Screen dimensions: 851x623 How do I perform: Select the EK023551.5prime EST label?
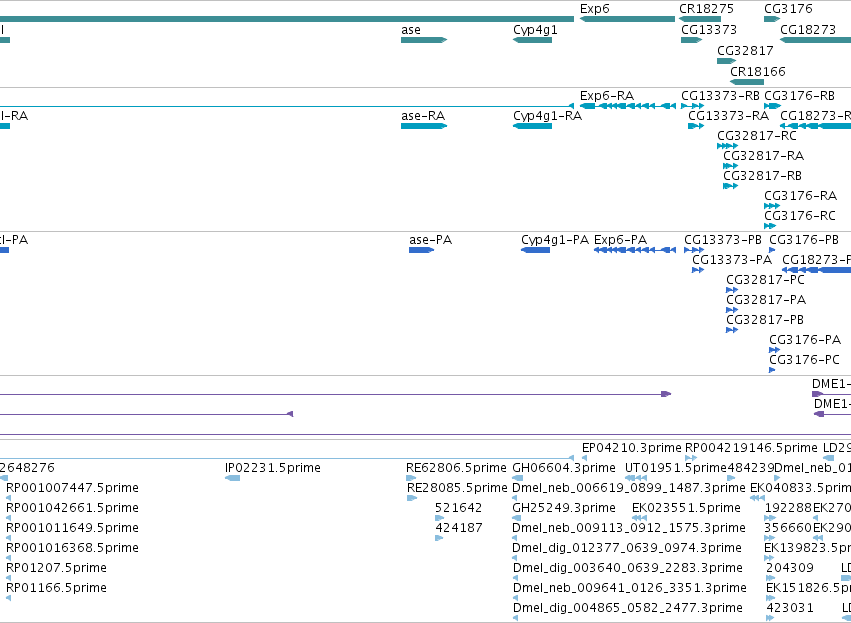point(686,508)
